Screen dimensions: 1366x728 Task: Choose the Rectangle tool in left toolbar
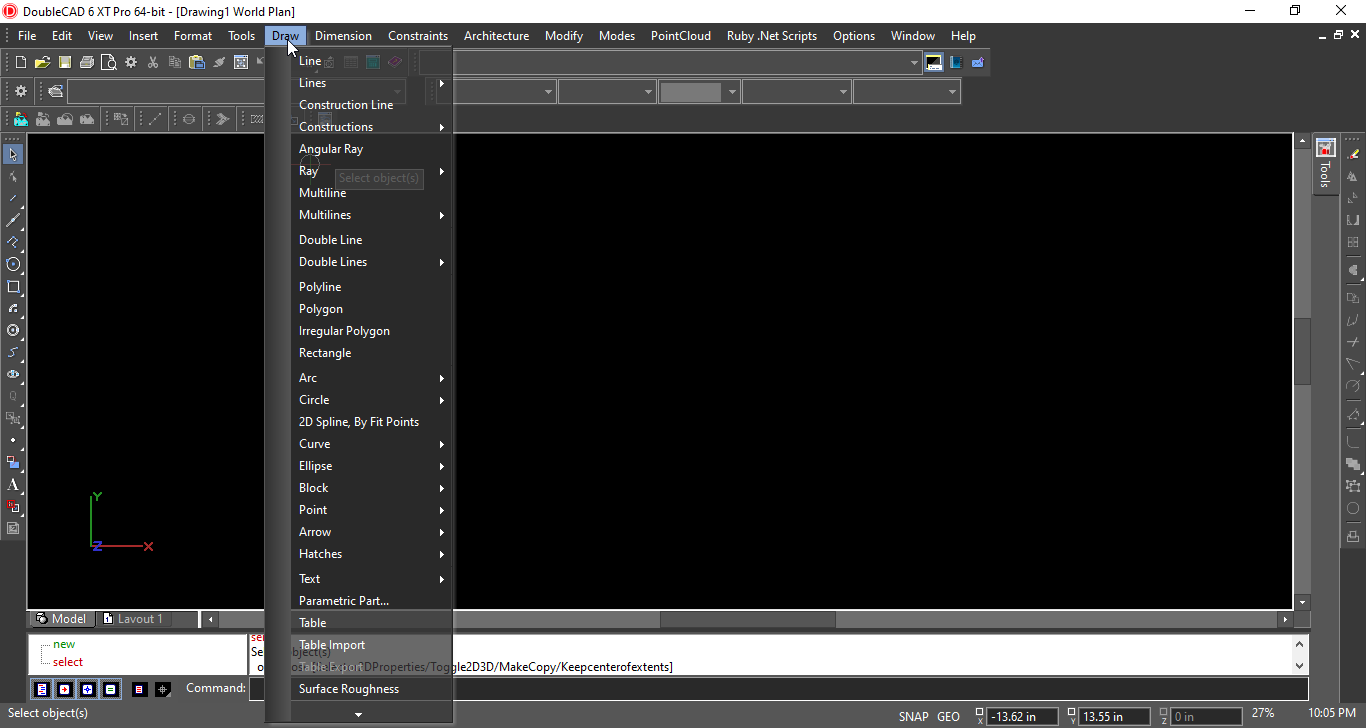14,286
